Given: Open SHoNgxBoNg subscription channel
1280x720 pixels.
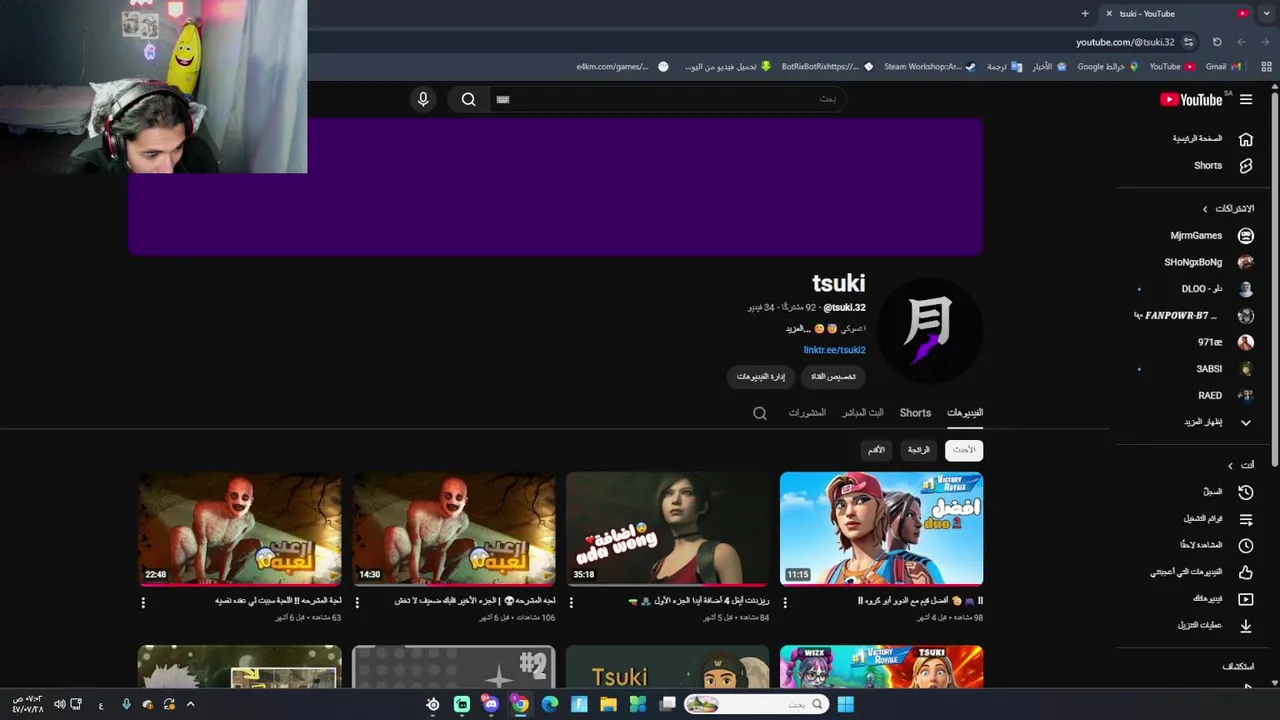Looking at the screenshot, I should click(x=1209, y=262).
